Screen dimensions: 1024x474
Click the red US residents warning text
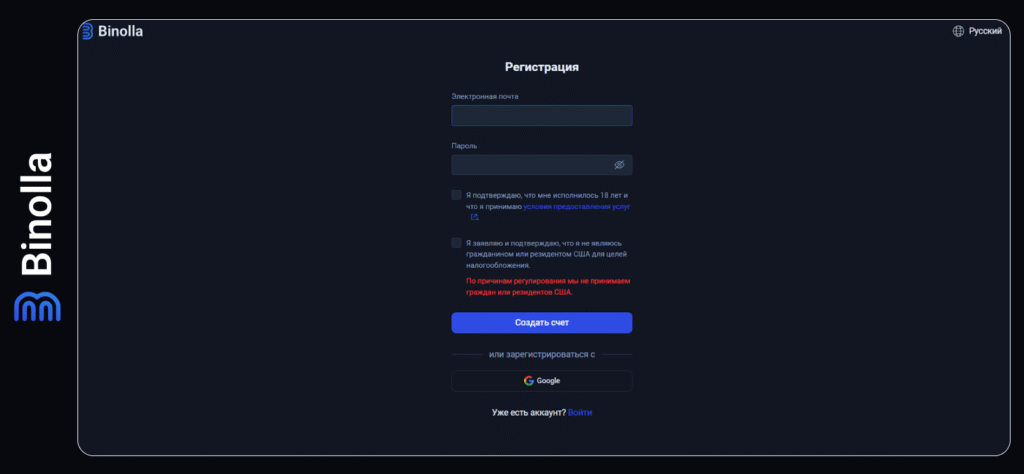coord(547,287)
